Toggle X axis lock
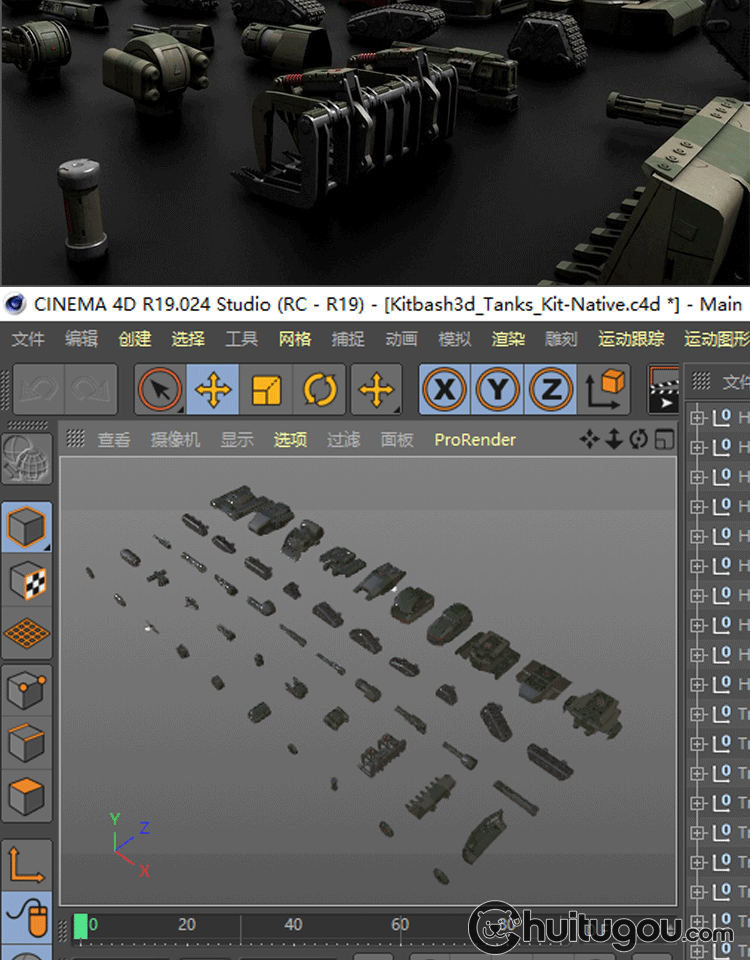The image size is (750, 960). pos(444,390)
